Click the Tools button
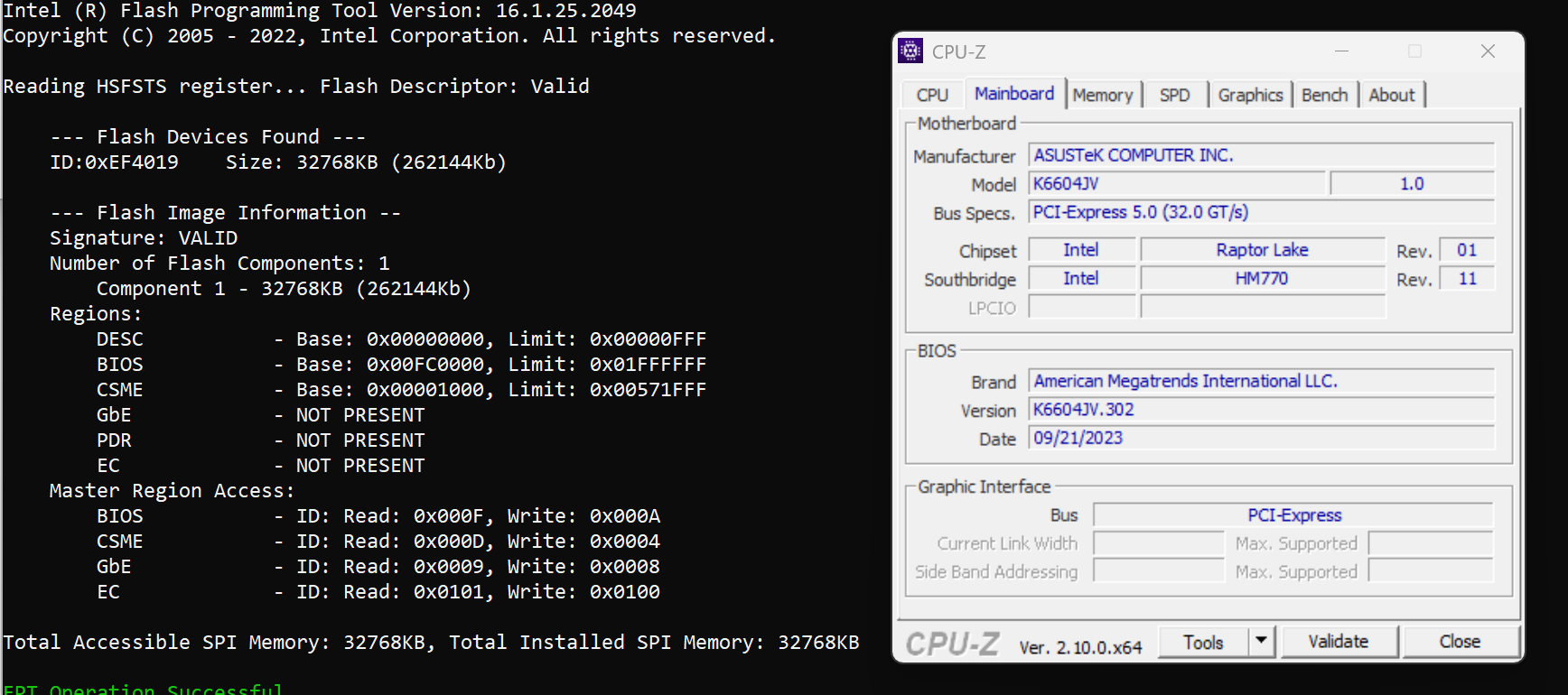 click(x=1203, y=642)
